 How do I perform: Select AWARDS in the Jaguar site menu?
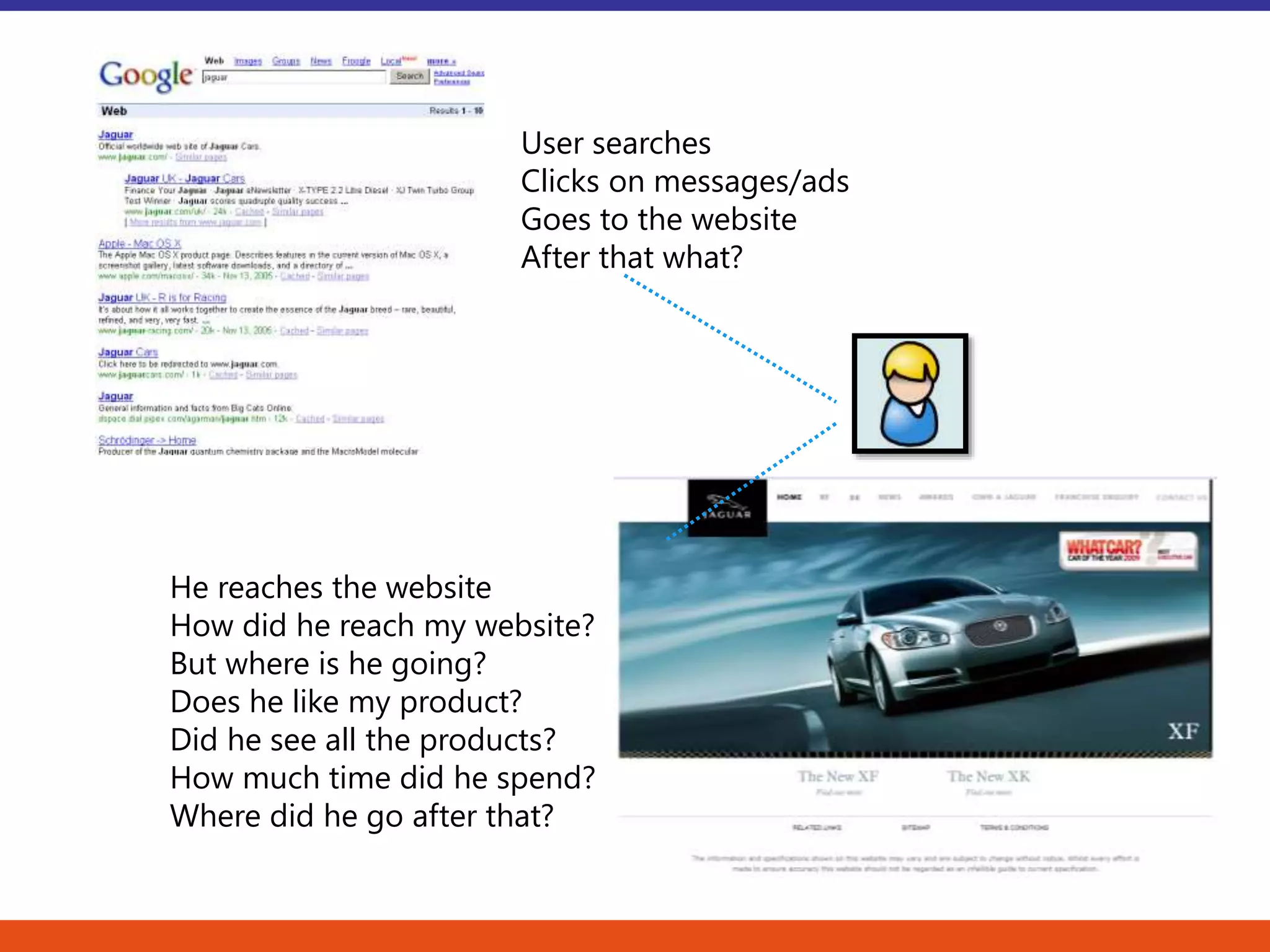(936, 497)
